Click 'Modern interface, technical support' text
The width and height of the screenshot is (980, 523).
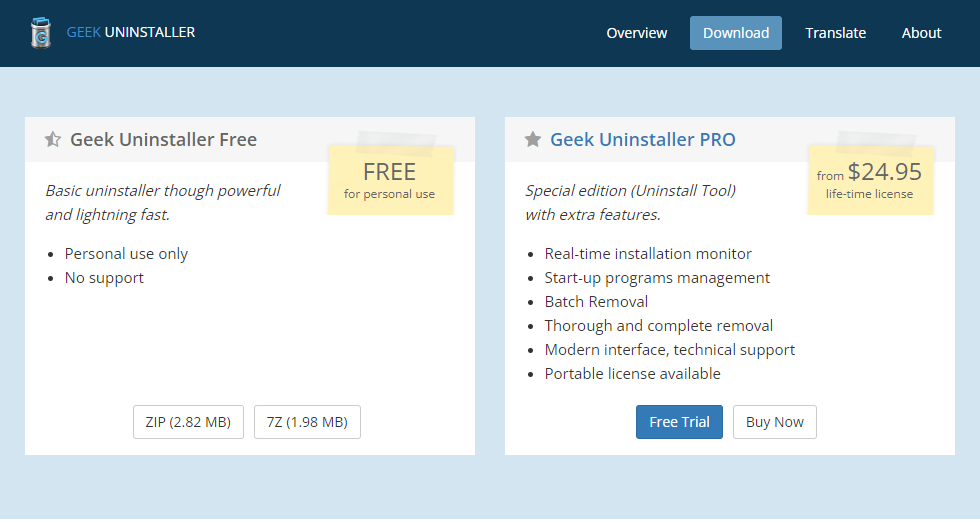point(669,349)
